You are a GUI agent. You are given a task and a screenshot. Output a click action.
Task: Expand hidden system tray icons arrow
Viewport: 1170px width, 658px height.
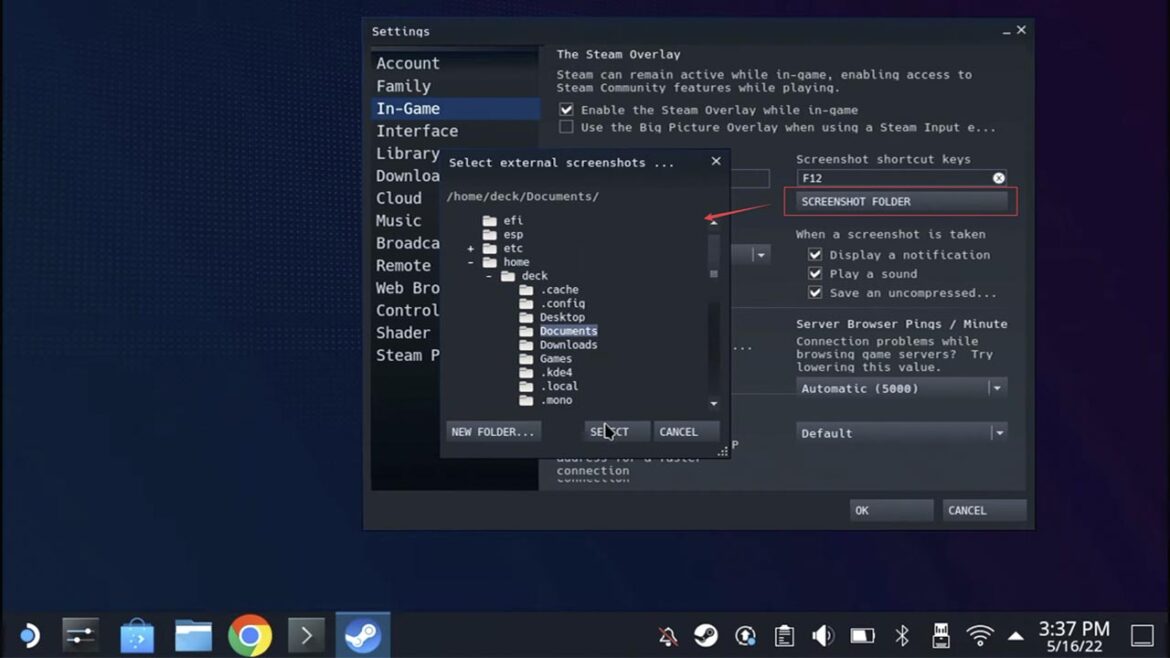pyautogui.click(x=1016, y=636)
